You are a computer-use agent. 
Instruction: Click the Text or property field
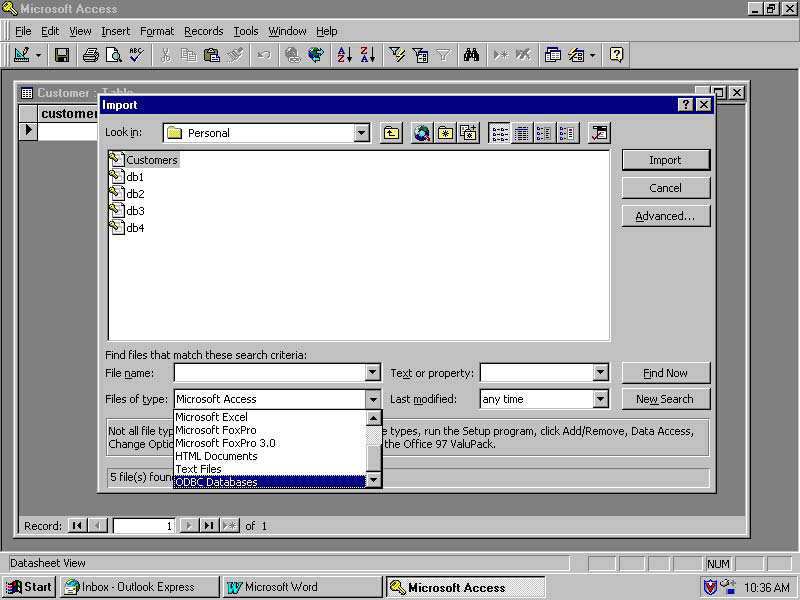[x=537, y=372]
